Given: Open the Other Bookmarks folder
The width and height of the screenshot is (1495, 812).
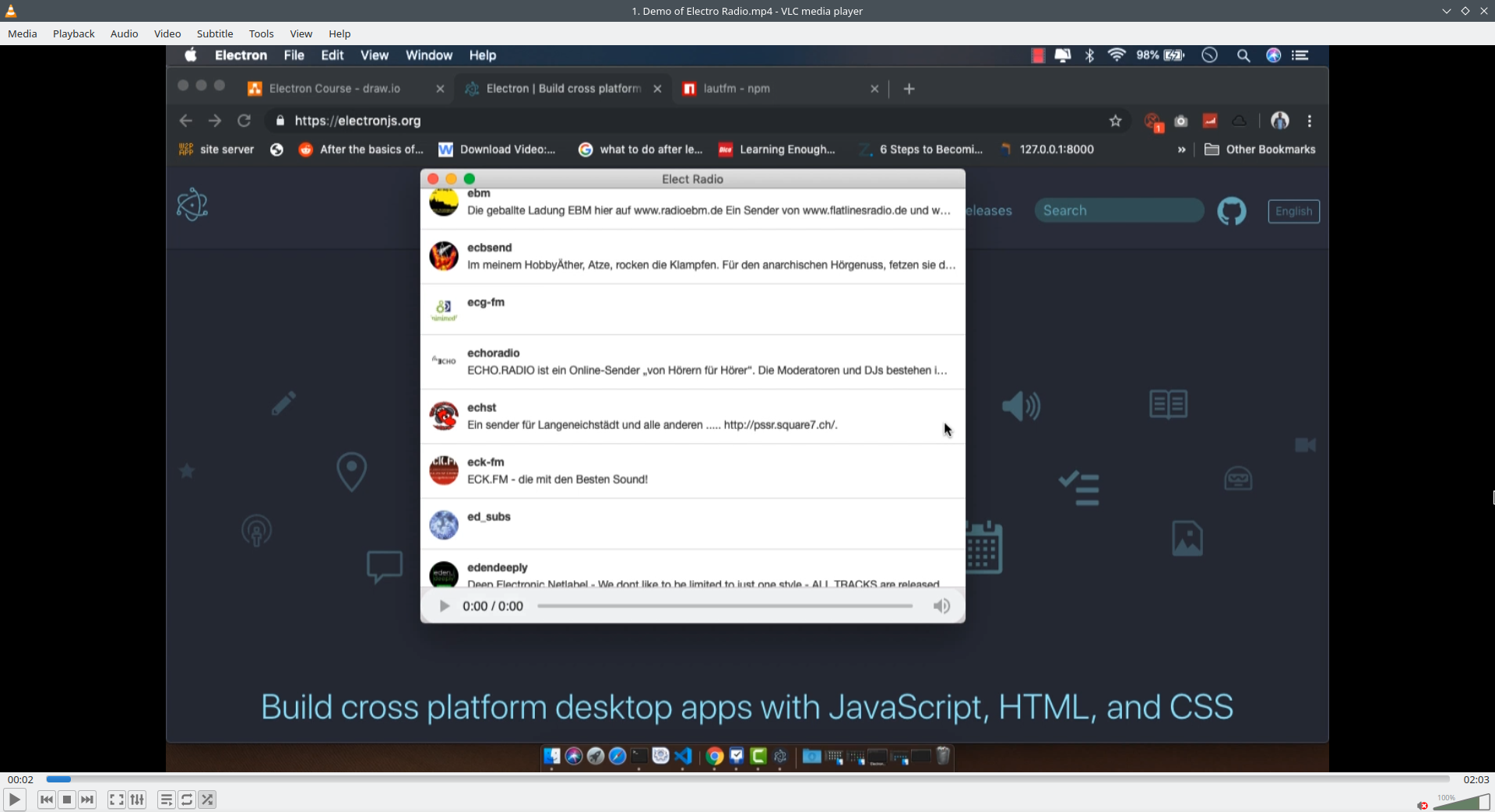Looking at the screenshot, I should pos(1260,149).
